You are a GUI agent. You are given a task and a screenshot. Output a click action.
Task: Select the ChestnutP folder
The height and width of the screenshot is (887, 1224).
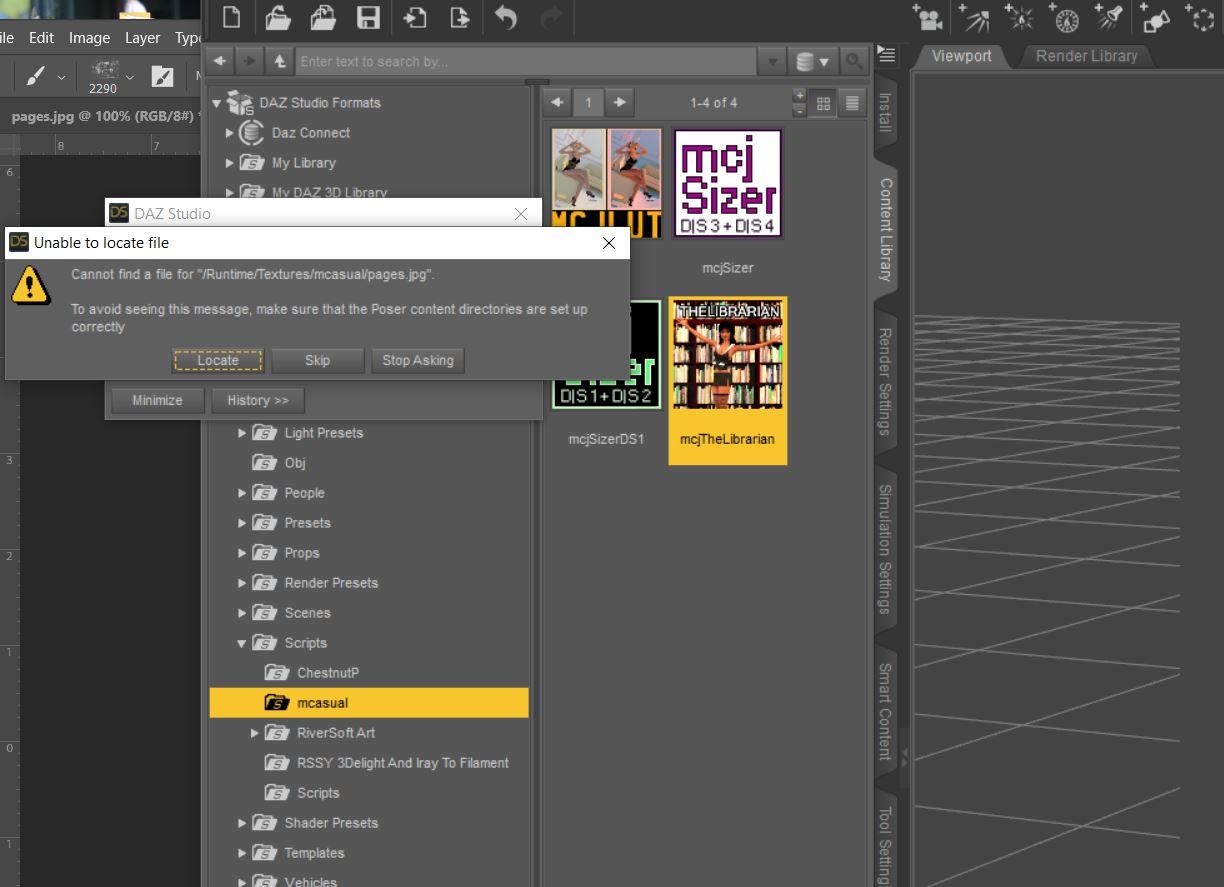coord(327,673)
